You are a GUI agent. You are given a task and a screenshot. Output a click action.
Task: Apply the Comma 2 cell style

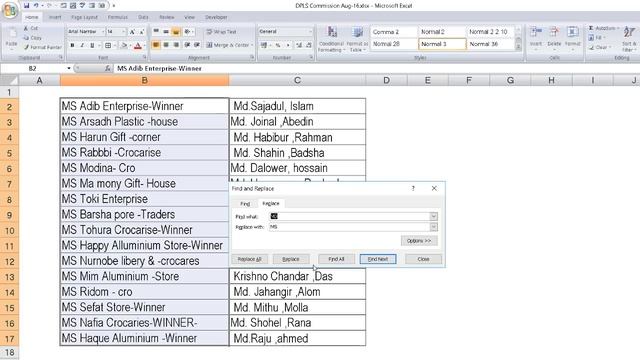coord(394,31)
